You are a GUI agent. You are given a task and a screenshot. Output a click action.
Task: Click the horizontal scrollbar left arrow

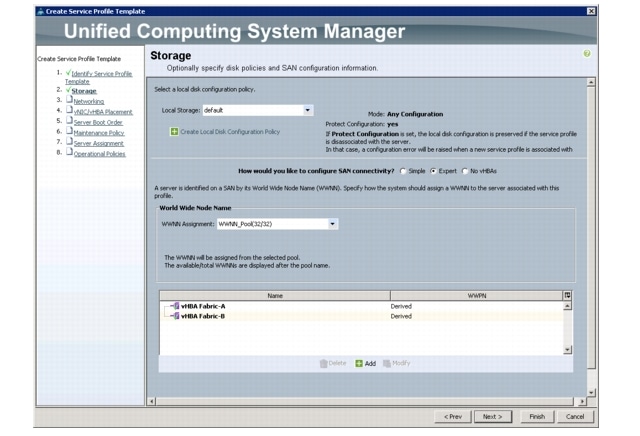[x=151, y=401]
